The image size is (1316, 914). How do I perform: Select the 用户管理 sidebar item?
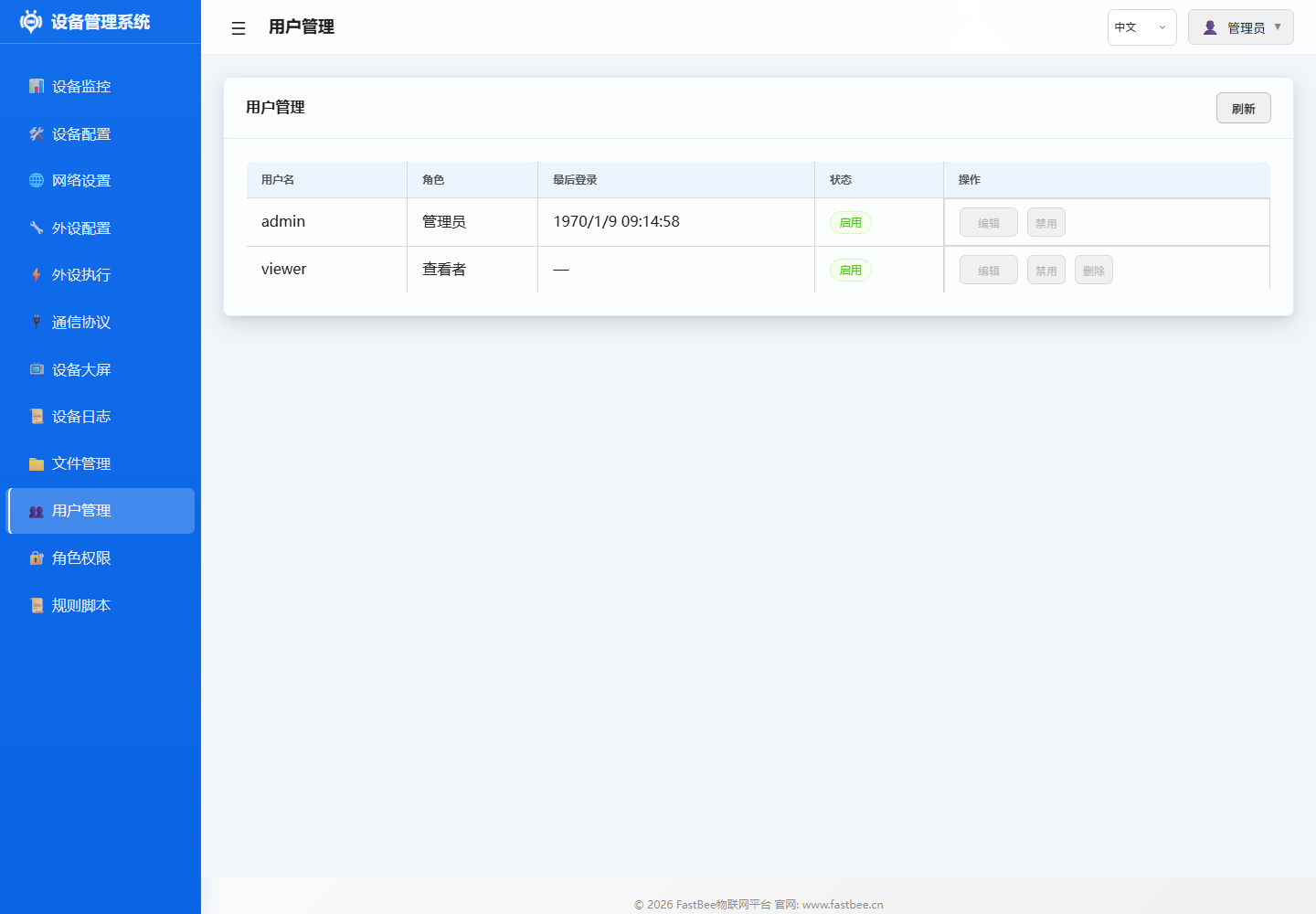click(101, 511)
